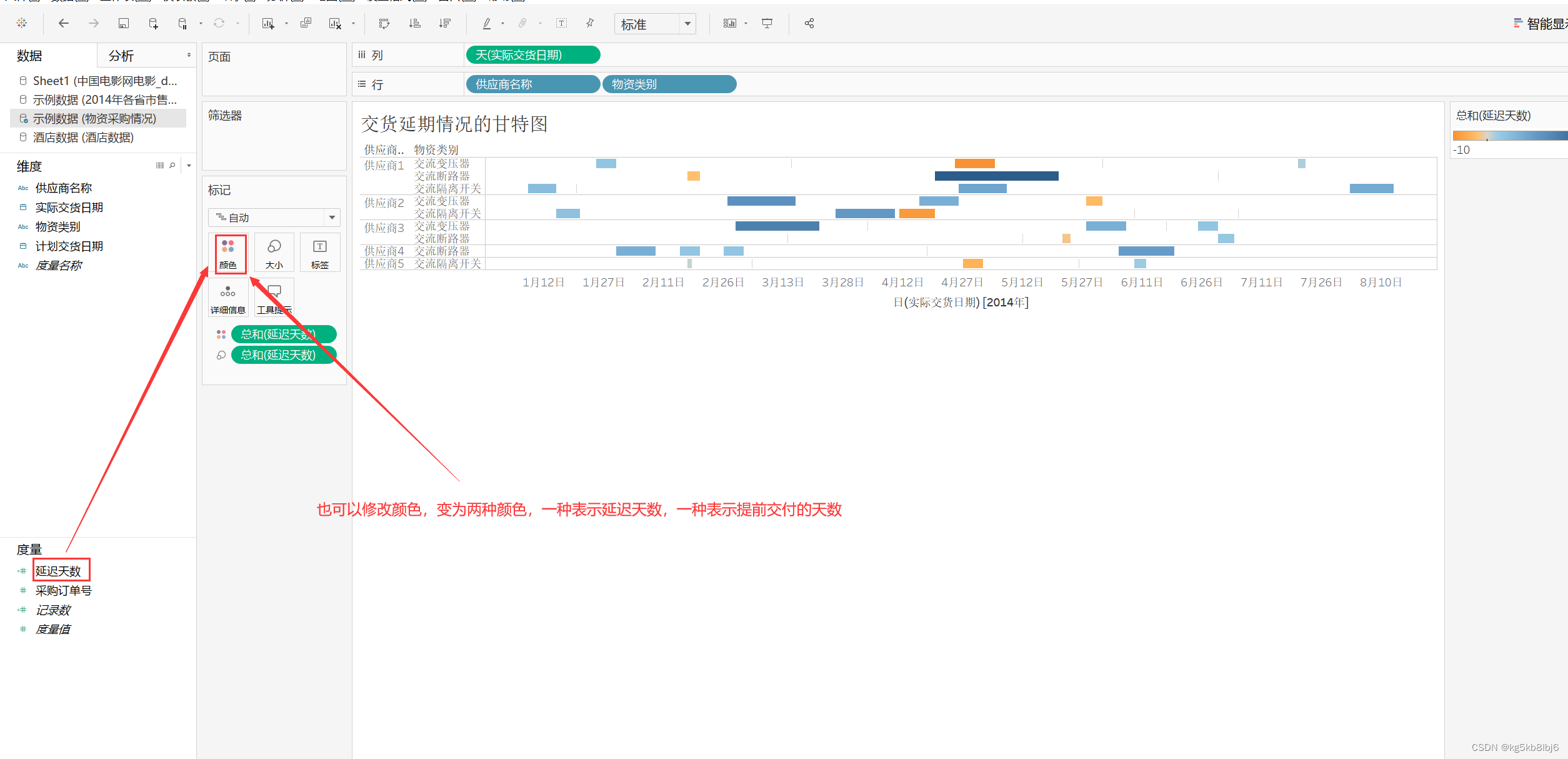
Task: Open the Pause Auto Updates dropdown arrow
Action: (201, 24)
